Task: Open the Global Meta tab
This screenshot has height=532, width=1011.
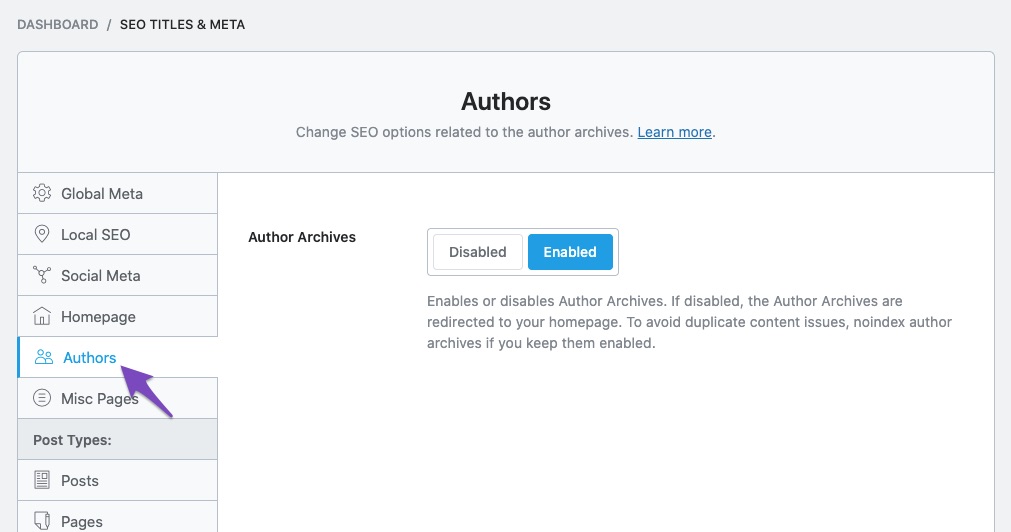Action: coord(102,193)
